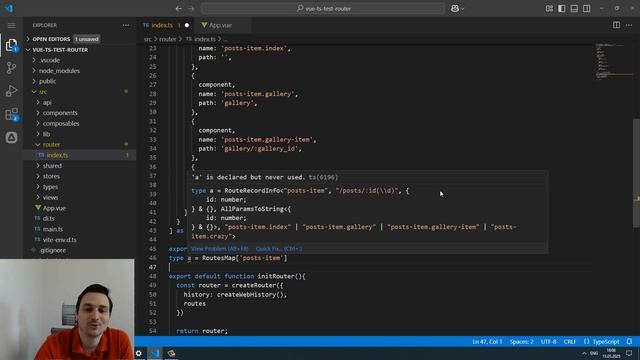The width and height of the screenshot is (640, 360).
Task: Click the VS Code taskbar icon
Action: click(155, 353)
